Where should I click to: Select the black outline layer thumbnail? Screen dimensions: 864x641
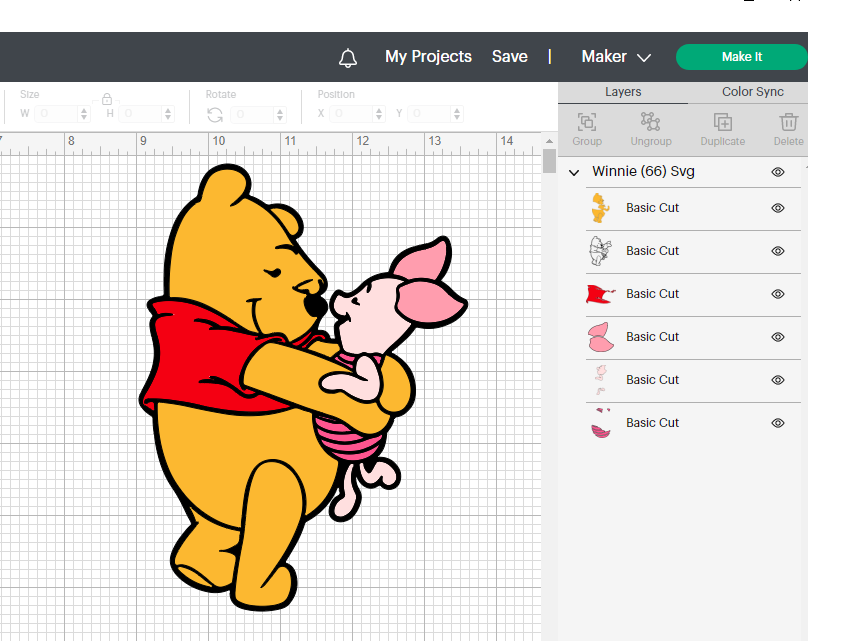click(601, 251)
